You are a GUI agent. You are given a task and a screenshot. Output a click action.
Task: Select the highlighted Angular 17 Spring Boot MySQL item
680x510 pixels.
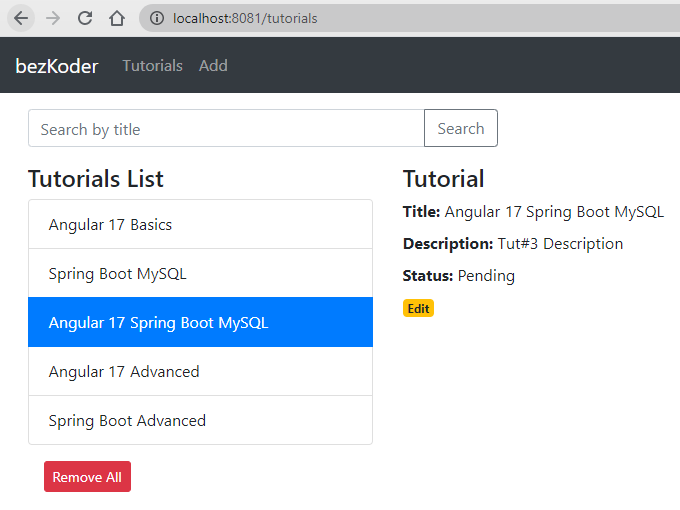200,322
